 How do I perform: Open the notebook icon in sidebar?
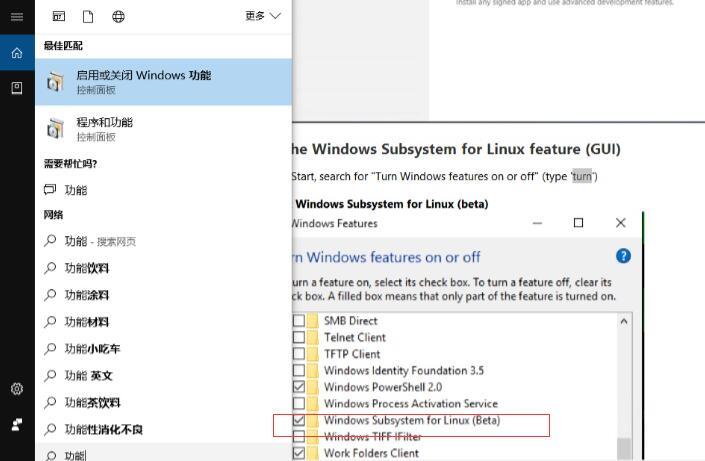pos(17,88)
